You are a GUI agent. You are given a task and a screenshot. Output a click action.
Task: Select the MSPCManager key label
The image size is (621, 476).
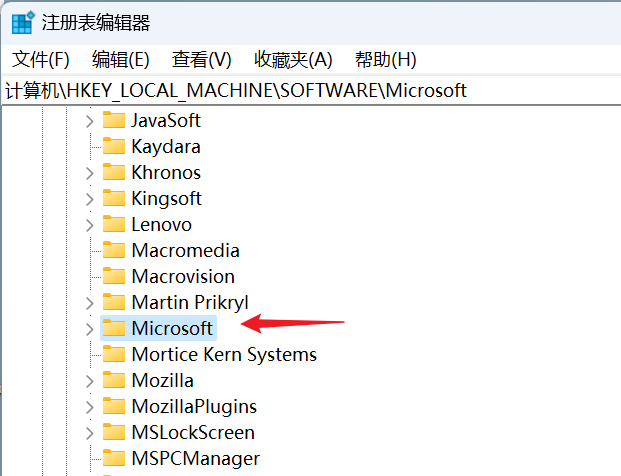[x=196, y=459]
